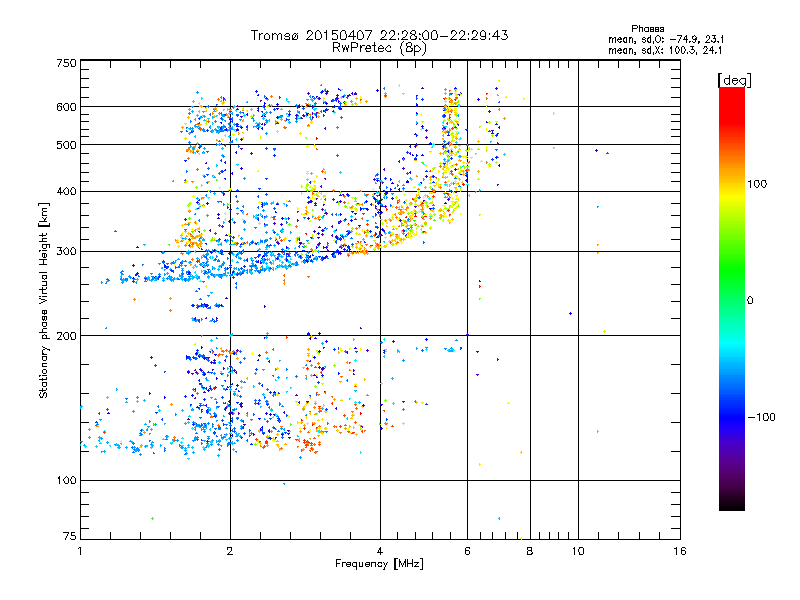
Task: Click the x-axis tick label '4'
Action: click(380, 551)
